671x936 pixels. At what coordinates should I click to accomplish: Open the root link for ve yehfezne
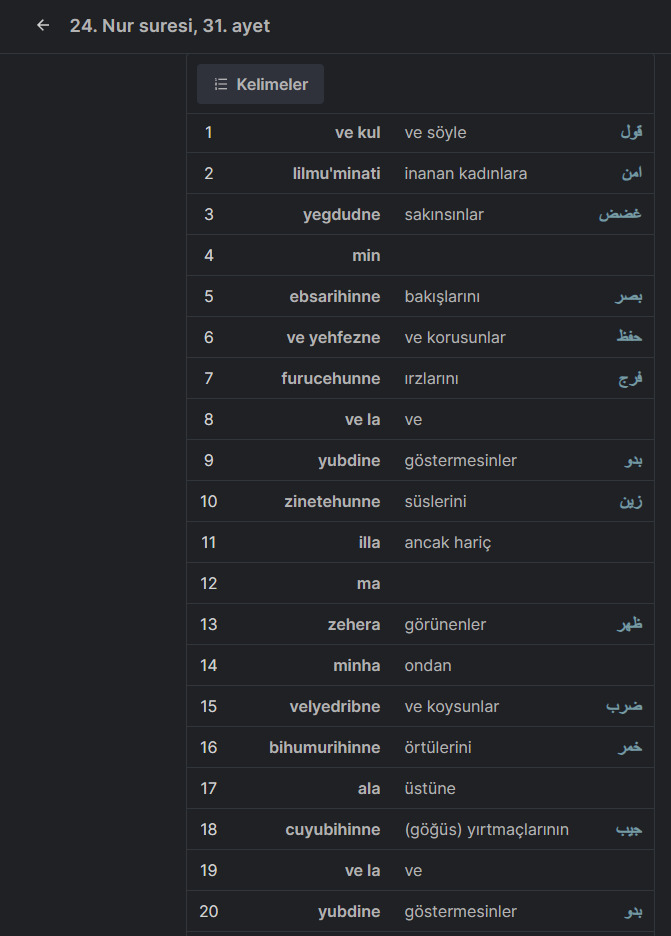[x=629, y=337]
